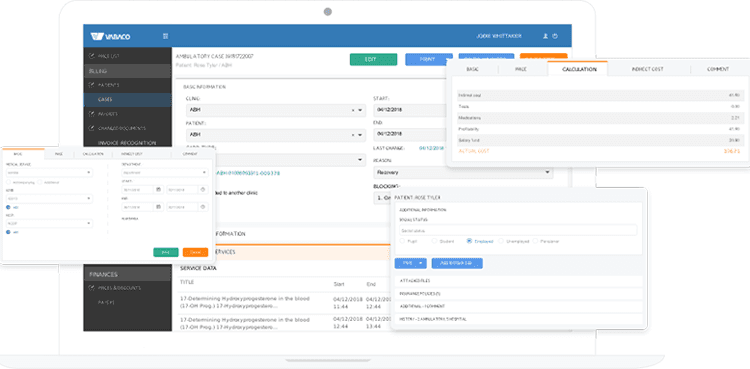Open the Department dropdown in dialog

pos(165,172)
